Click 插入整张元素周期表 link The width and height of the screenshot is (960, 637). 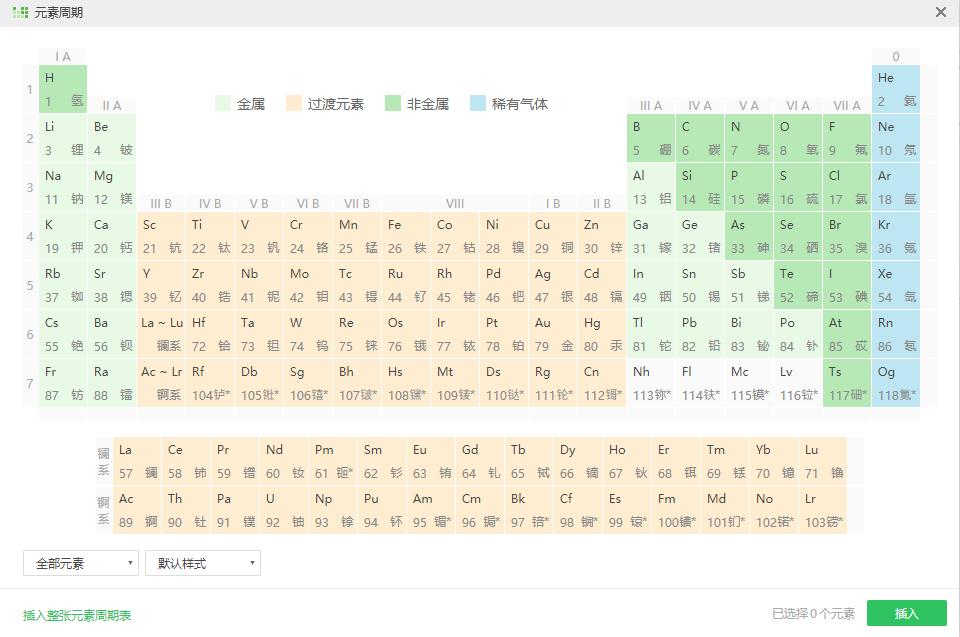77,615
